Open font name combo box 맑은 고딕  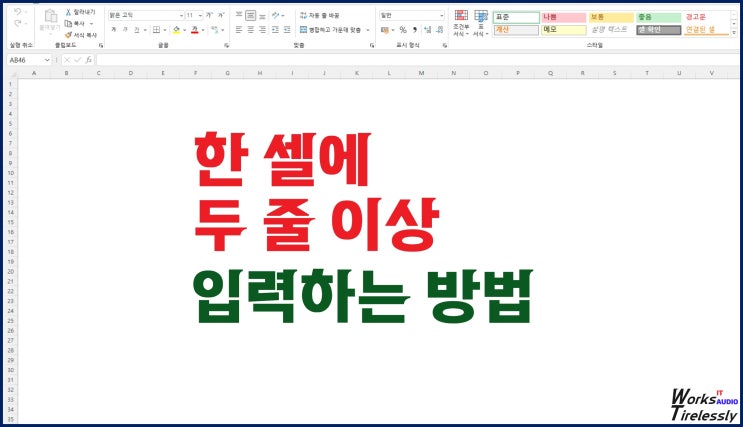[x=146, y=15]
